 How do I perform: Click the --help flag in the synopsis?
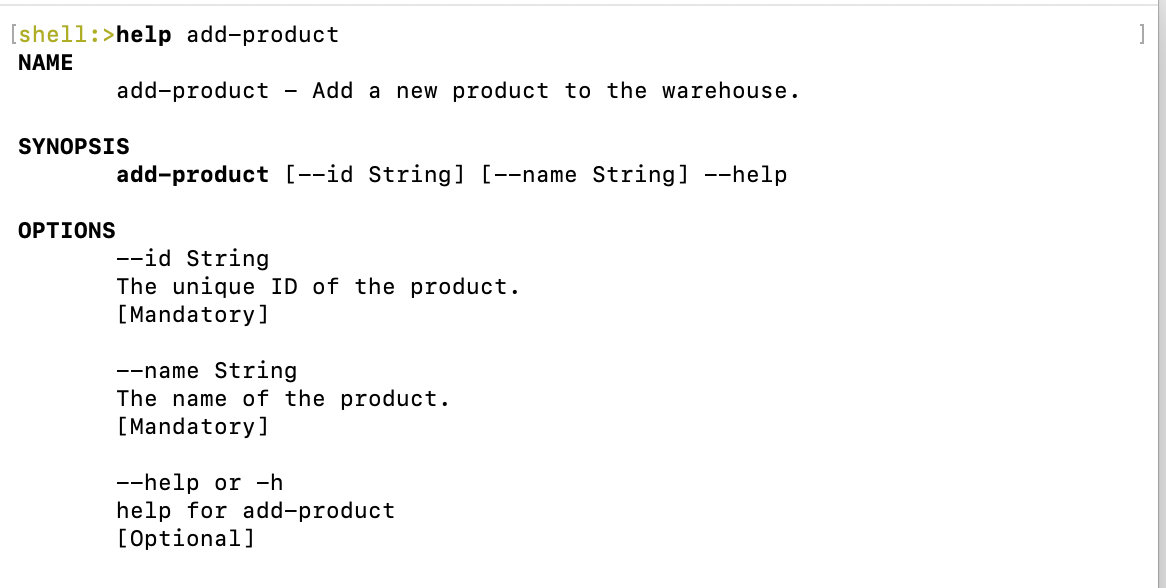tap(746, 175)
